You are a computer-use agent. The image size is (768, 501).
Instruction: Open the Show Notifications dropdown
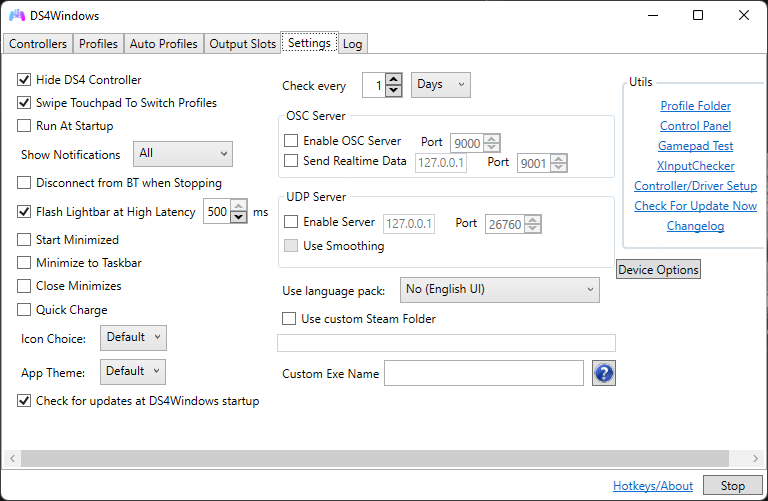coord(183,154)
